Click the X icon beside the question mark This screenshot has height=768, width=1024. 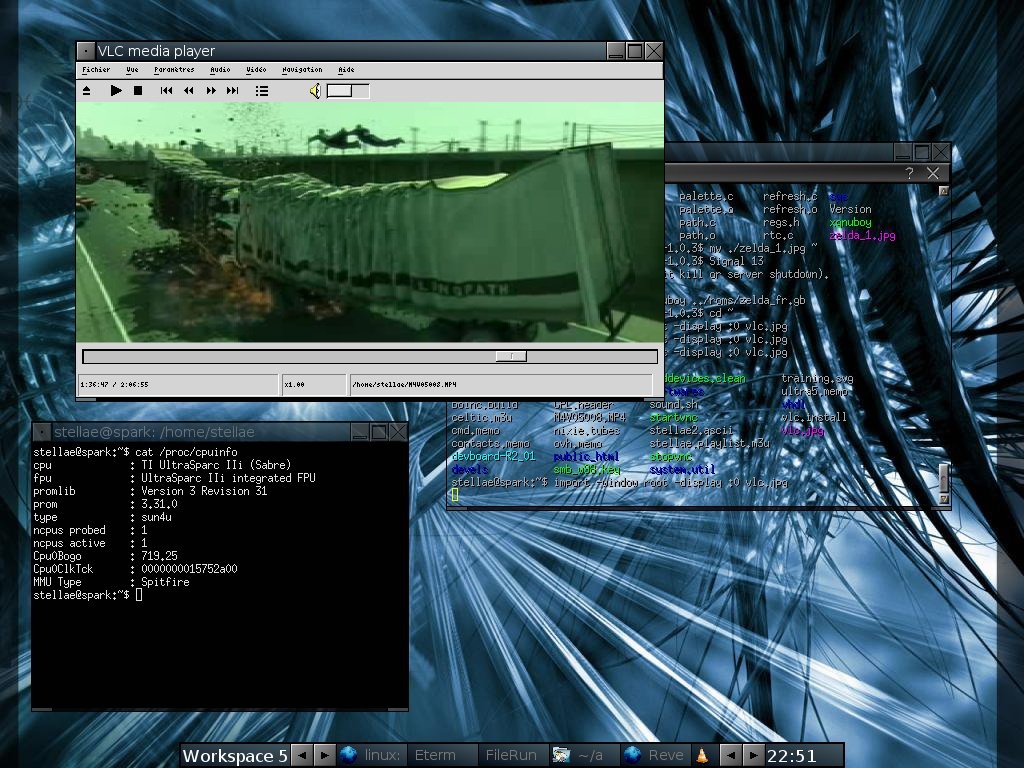(933, 173)
